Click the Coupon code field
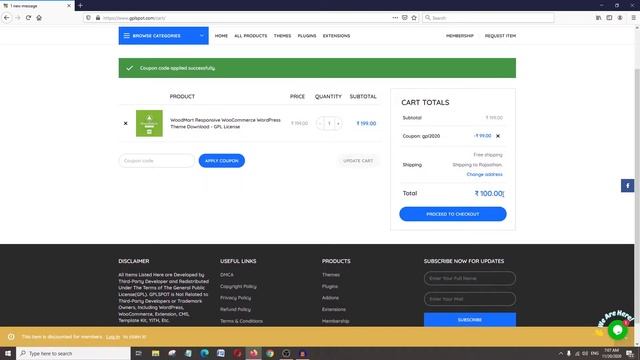The image size is (640, 360). (157, 161)
